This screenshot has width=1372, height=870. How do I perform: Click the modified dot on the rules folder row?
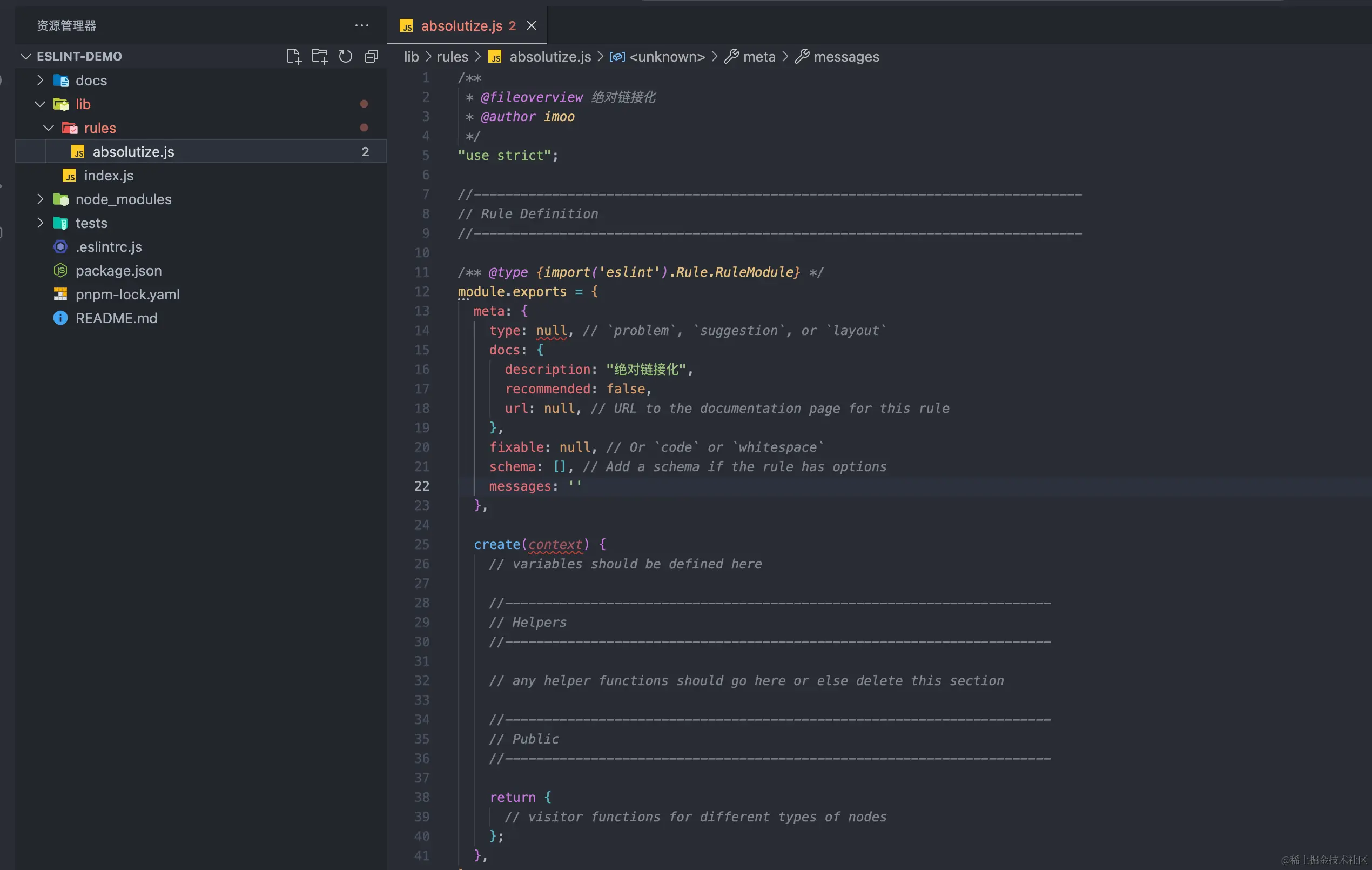click(x=364, y=128)
